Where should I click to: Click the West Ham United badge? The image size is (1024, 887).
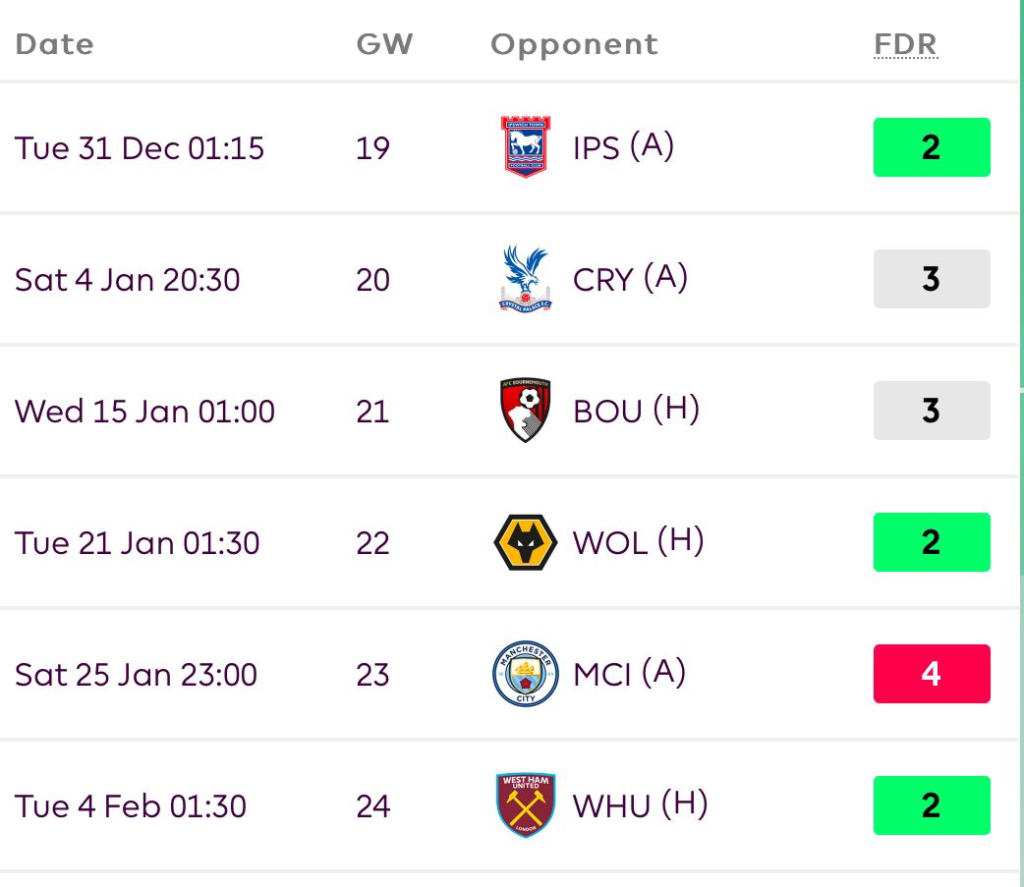[x=525, y=805]
